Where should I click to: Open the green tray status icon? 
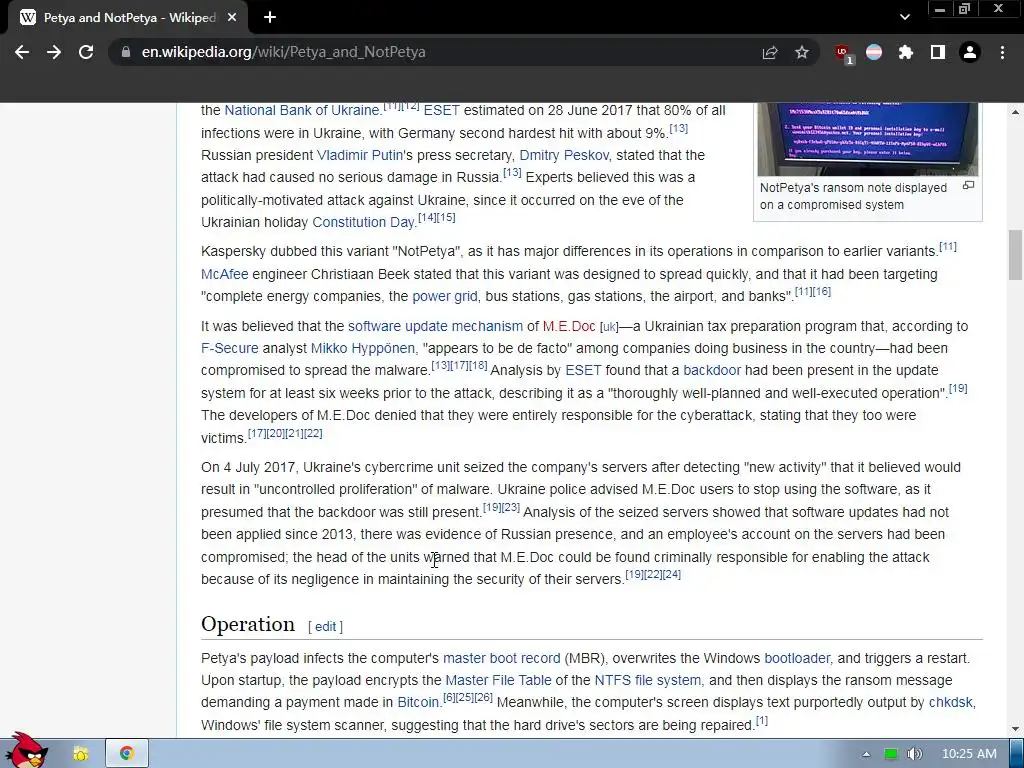[x=890, y=754]
